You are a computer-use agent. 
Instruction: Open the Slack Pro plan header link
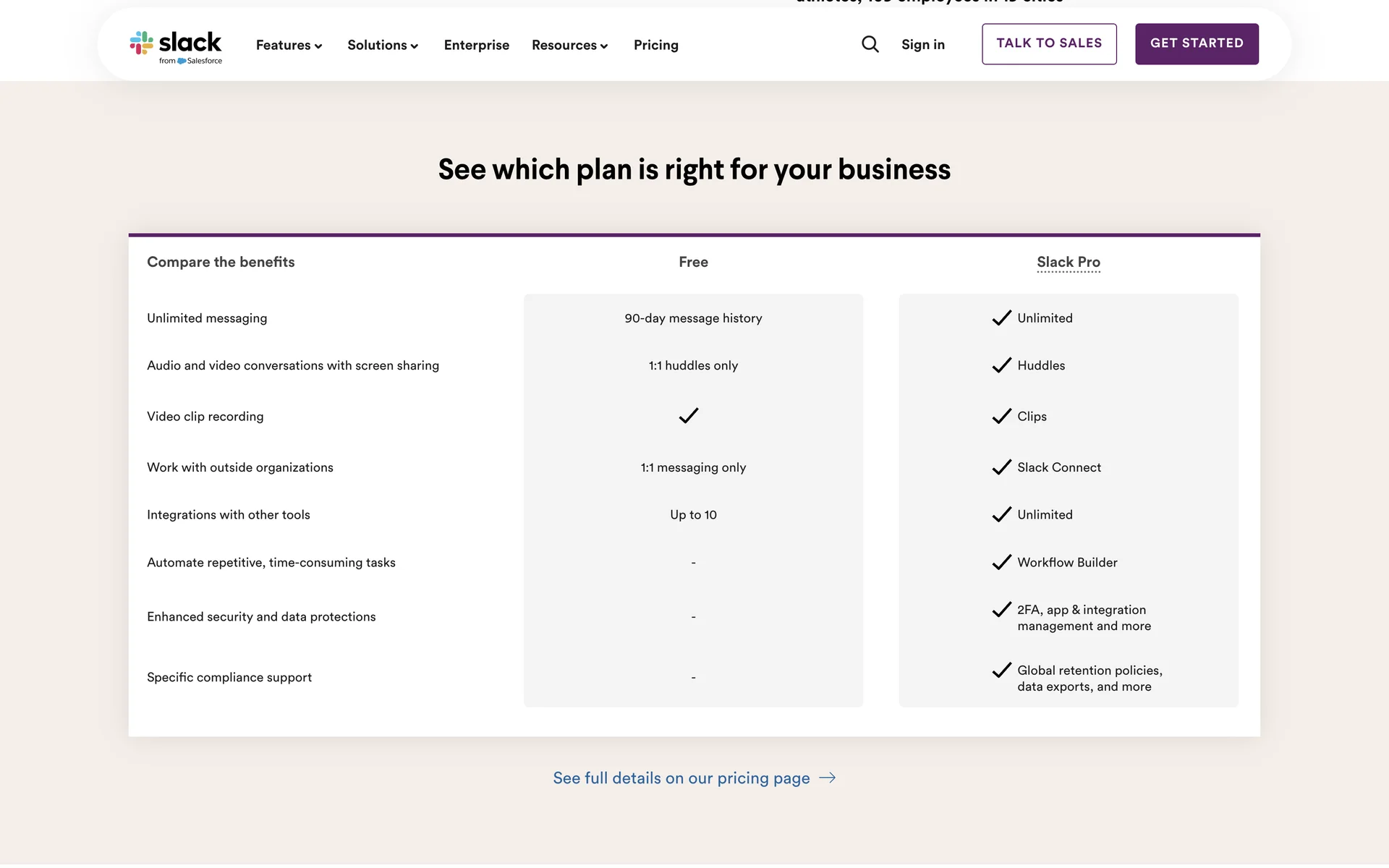[1069, 262]
